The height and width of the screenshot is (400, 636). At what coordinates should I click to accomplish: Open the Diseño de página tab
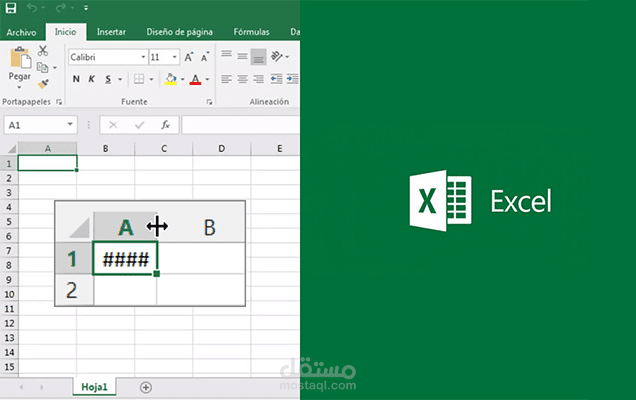tap(179, 32)
